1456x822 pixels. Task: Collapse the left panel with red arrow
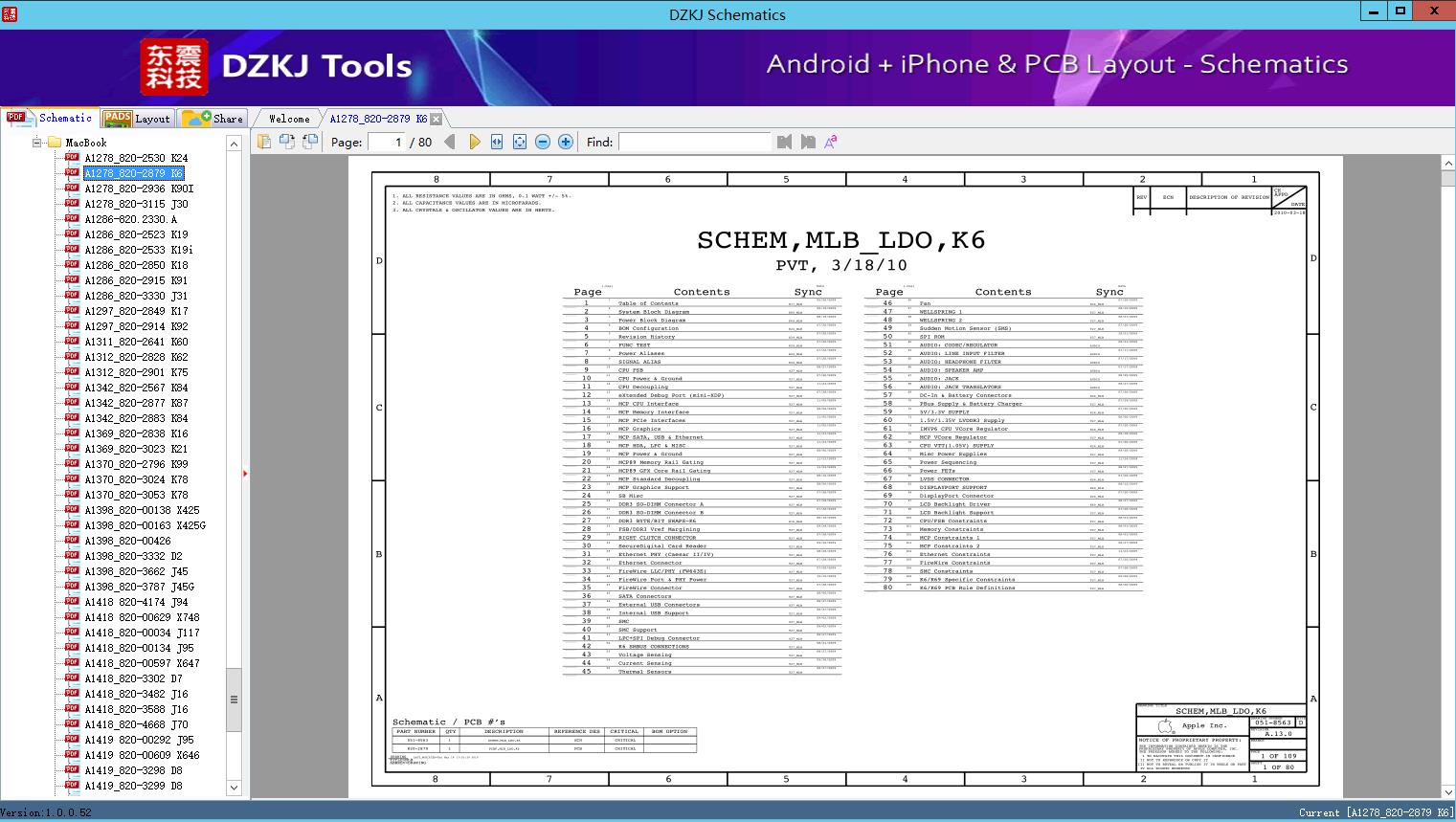(x=245, y=473)
